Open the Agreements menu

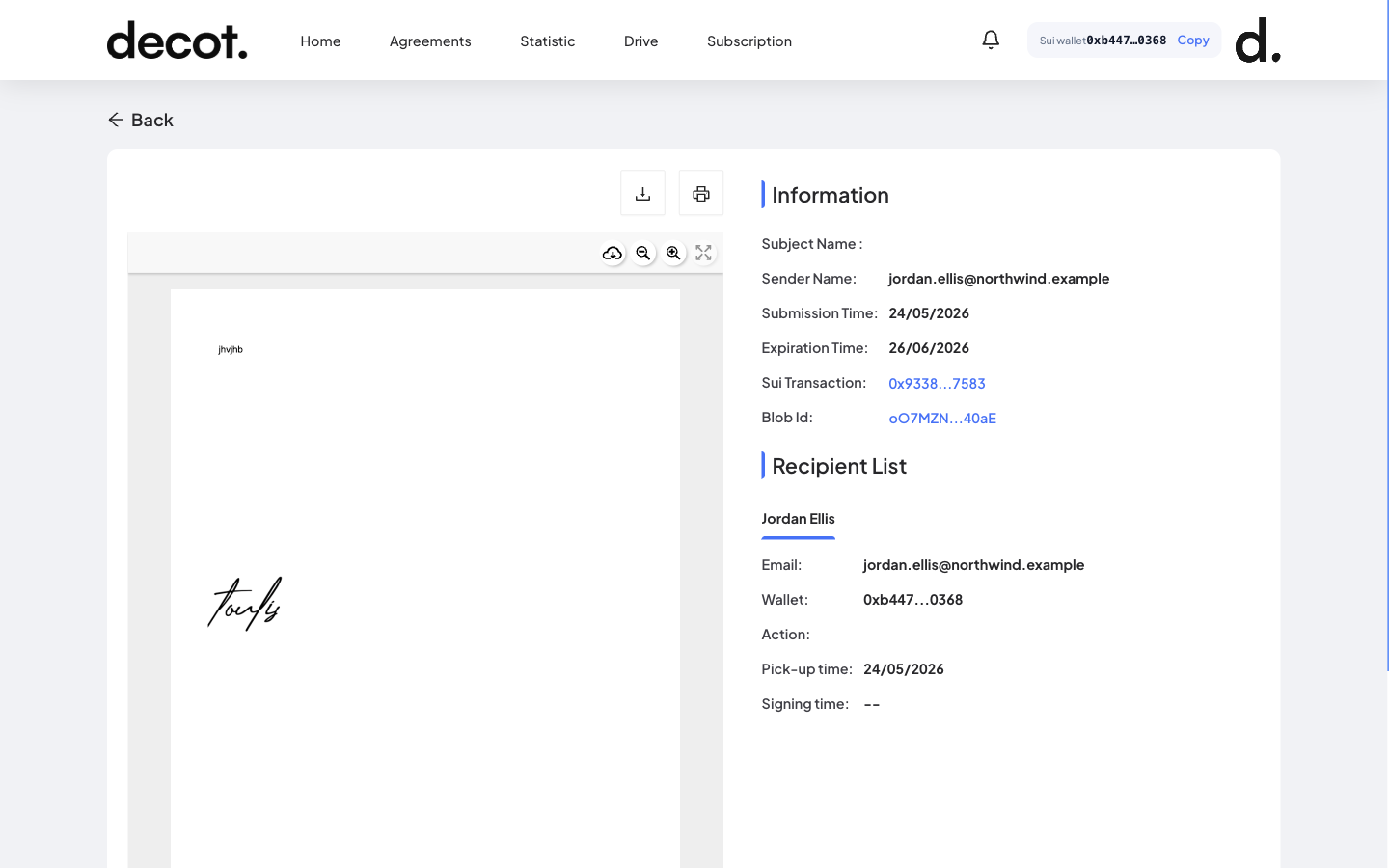click(x=430, y=41)
